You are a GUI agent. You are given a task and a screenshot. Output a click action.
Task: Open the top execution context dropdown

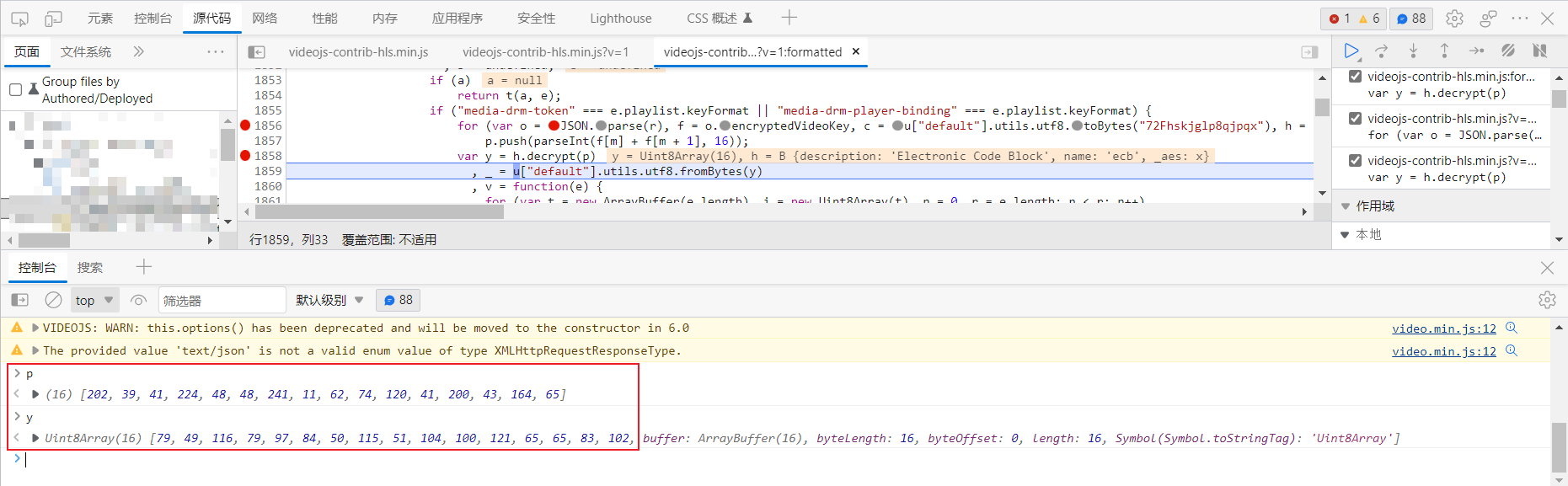coord(94,300)
